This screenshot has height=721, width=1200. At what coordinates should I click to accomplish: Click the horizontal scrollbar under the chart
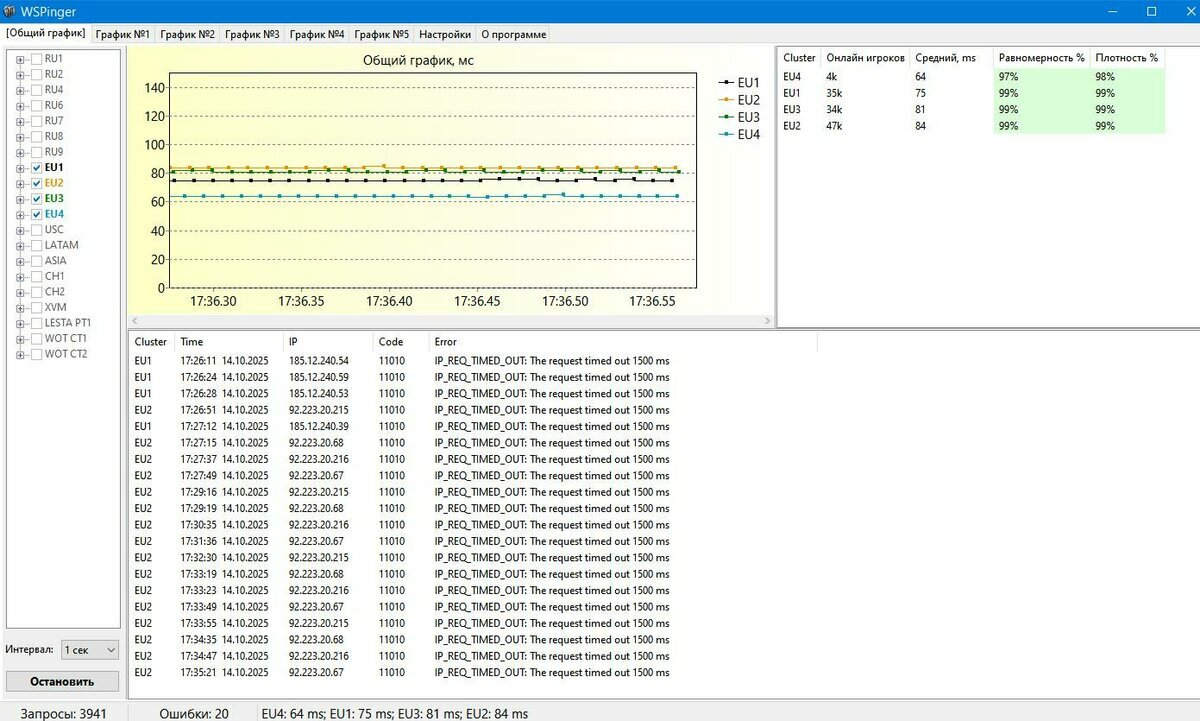(450, 321)
